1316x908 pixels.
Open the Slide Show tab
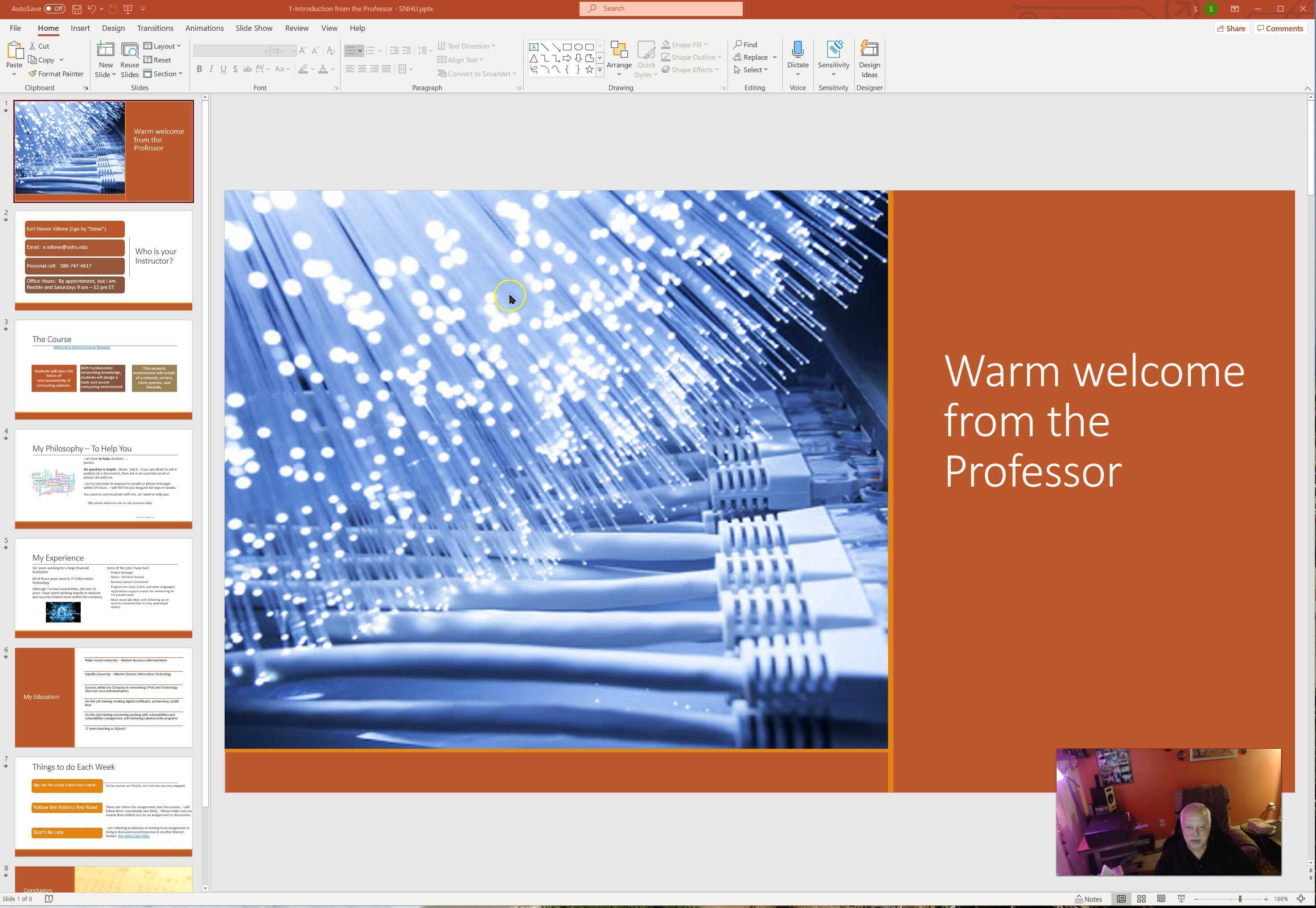(254, 28)
